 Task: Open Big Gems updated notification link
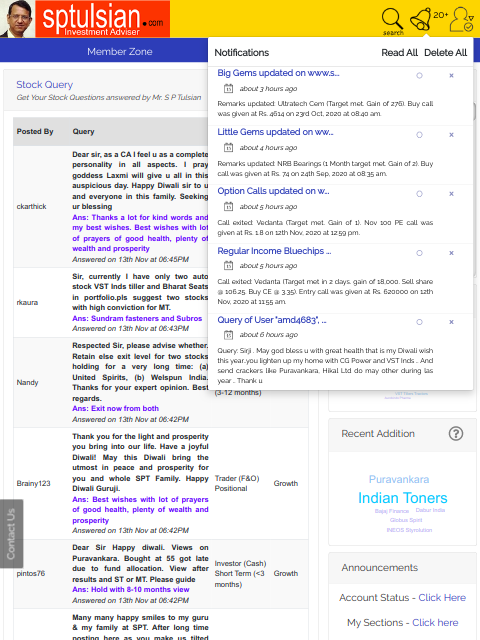(278, 73)
